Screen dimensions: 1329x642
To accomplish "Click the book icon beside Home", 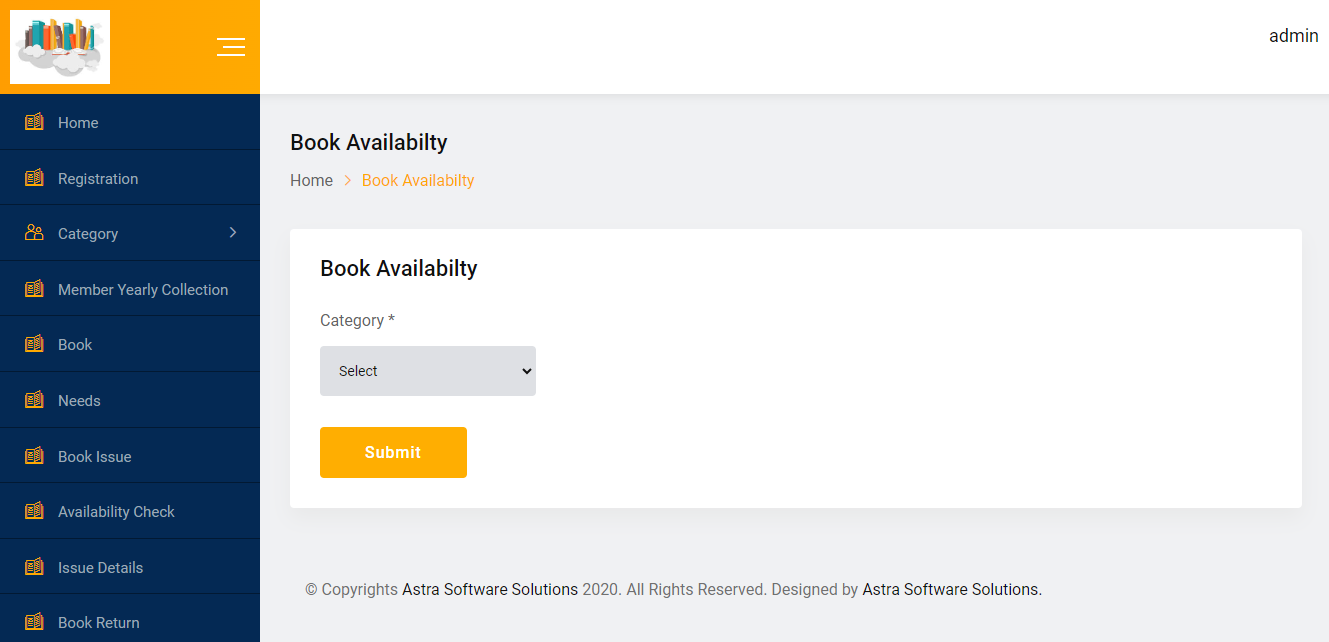I will 34,122.
